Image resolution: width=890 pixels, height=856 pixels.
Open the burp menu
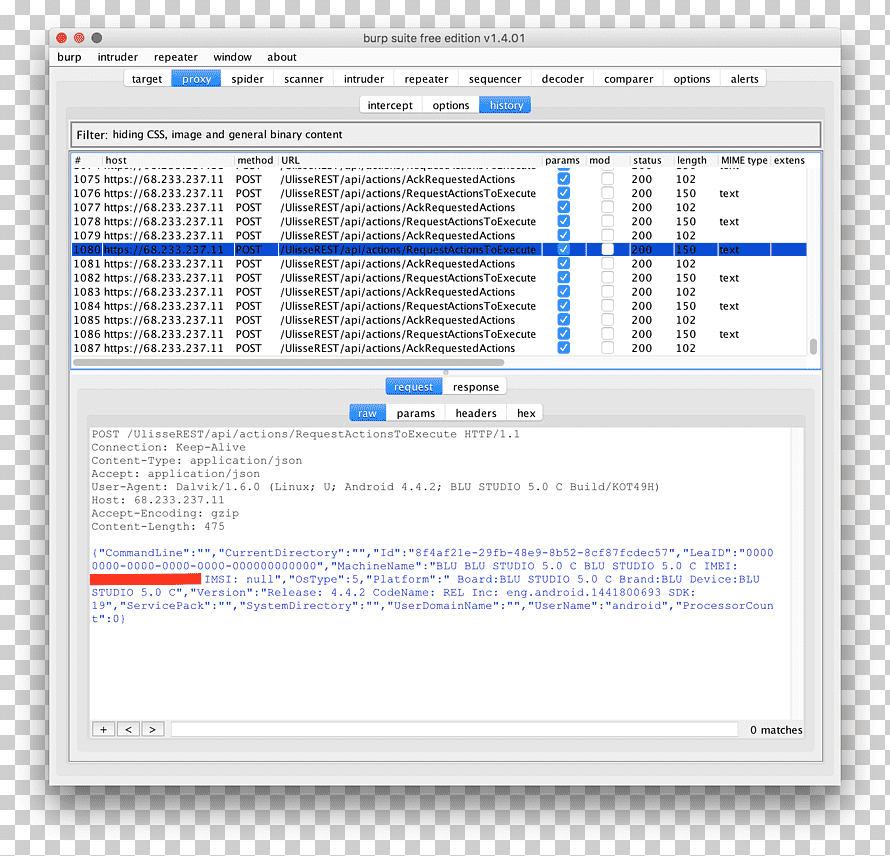[x=69, y=57]
